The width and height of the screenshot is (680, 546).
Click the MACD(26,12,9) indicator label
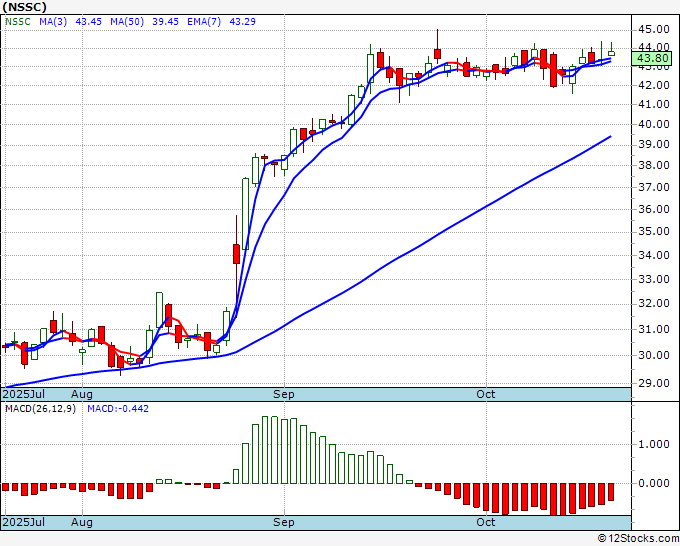(x=40, y=409)
